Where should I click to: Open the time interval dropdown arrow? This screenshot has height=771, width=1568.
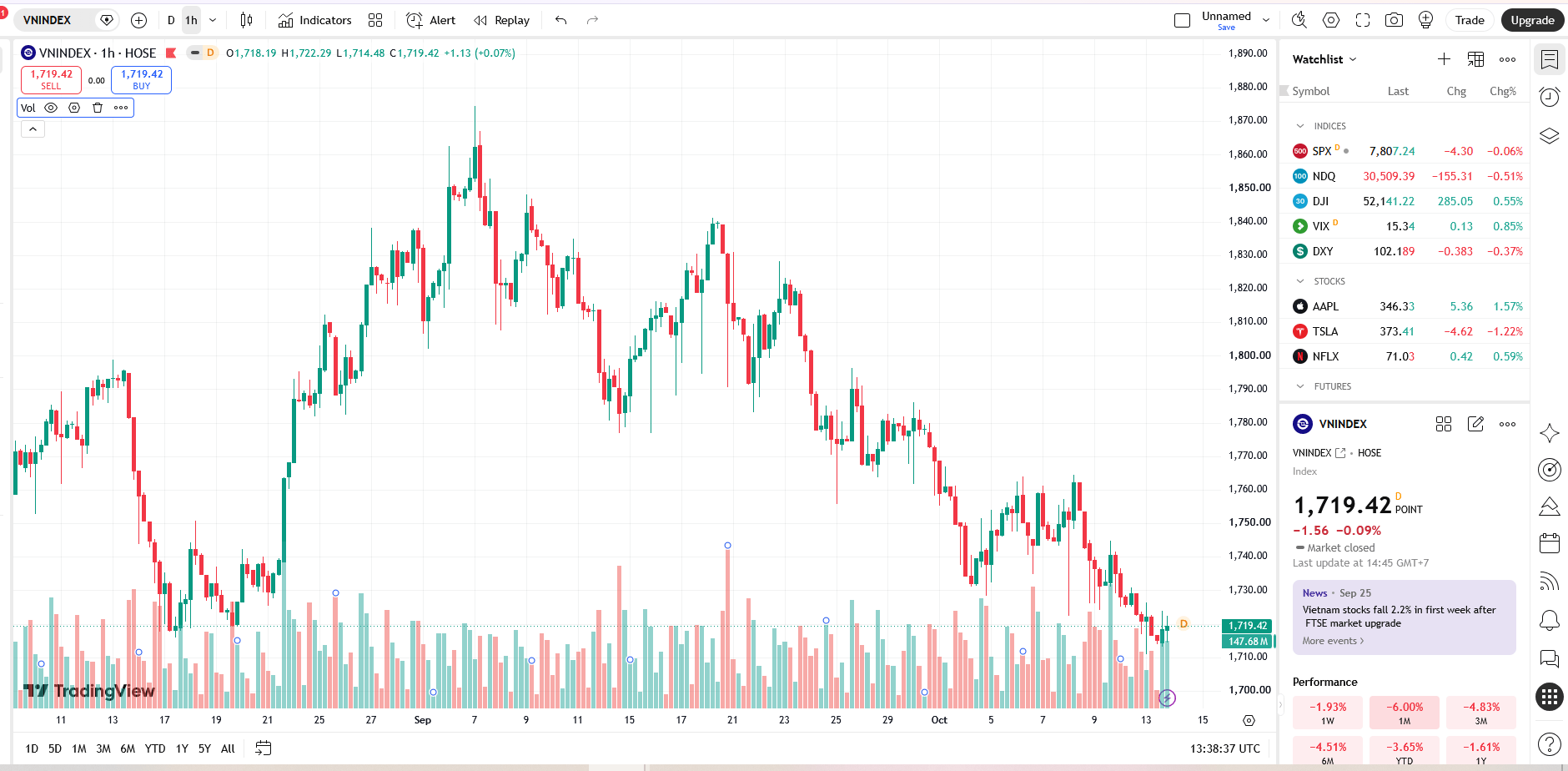coord(213,20)
